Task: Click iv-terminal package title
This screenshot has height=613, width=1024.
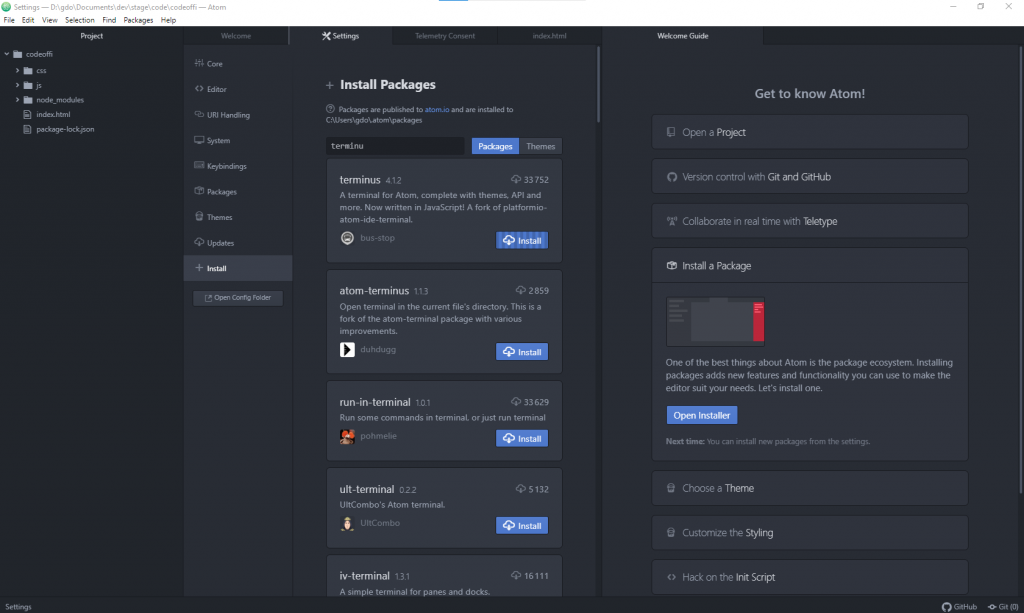Action: point(364,576)
